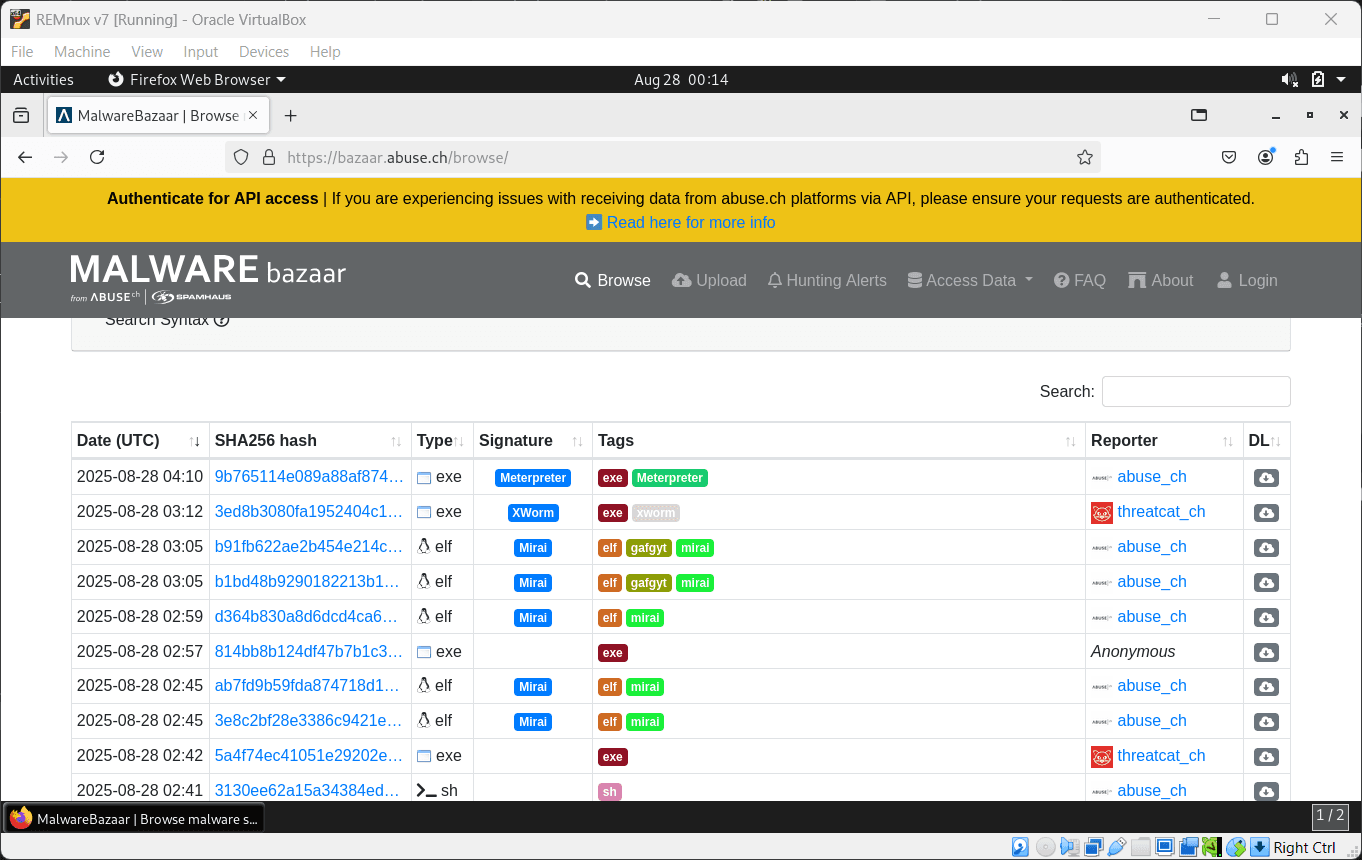Open the FAQ page
The height and width of the screenshot is (860, 1362).
[x=1080, y=280]
